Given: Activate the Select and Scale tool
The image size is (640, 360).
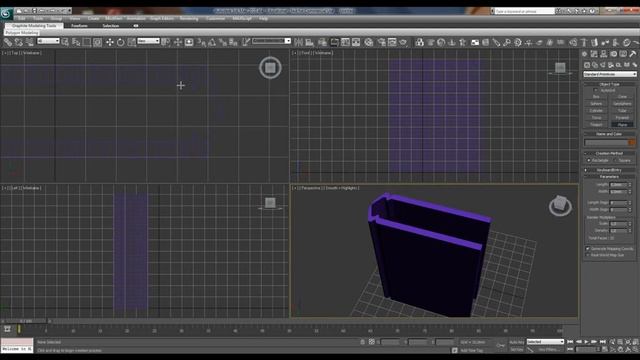Looking at the screenshot, I should click(x=131, y=42).
